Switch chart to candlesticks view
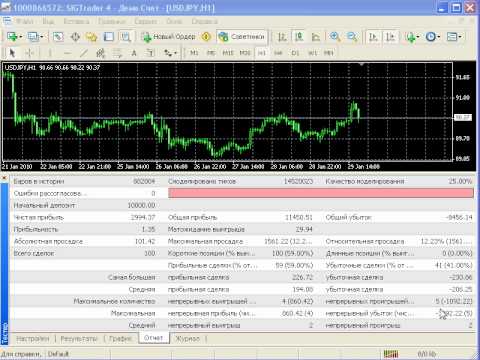This screenshot has height=360, width=480. [299, 37]
